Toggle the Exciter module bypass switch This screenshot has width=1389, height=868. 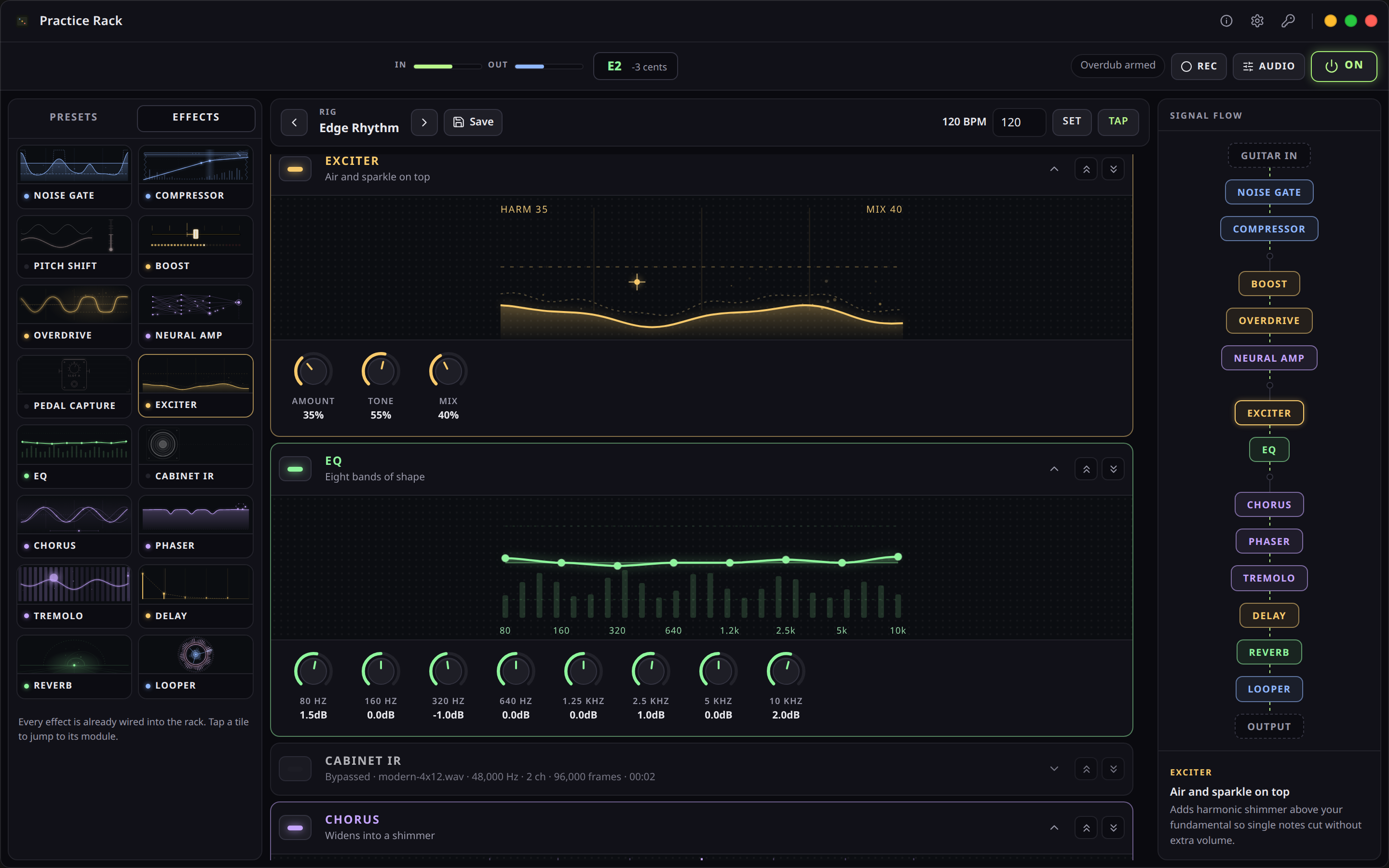tap(295, 169)
